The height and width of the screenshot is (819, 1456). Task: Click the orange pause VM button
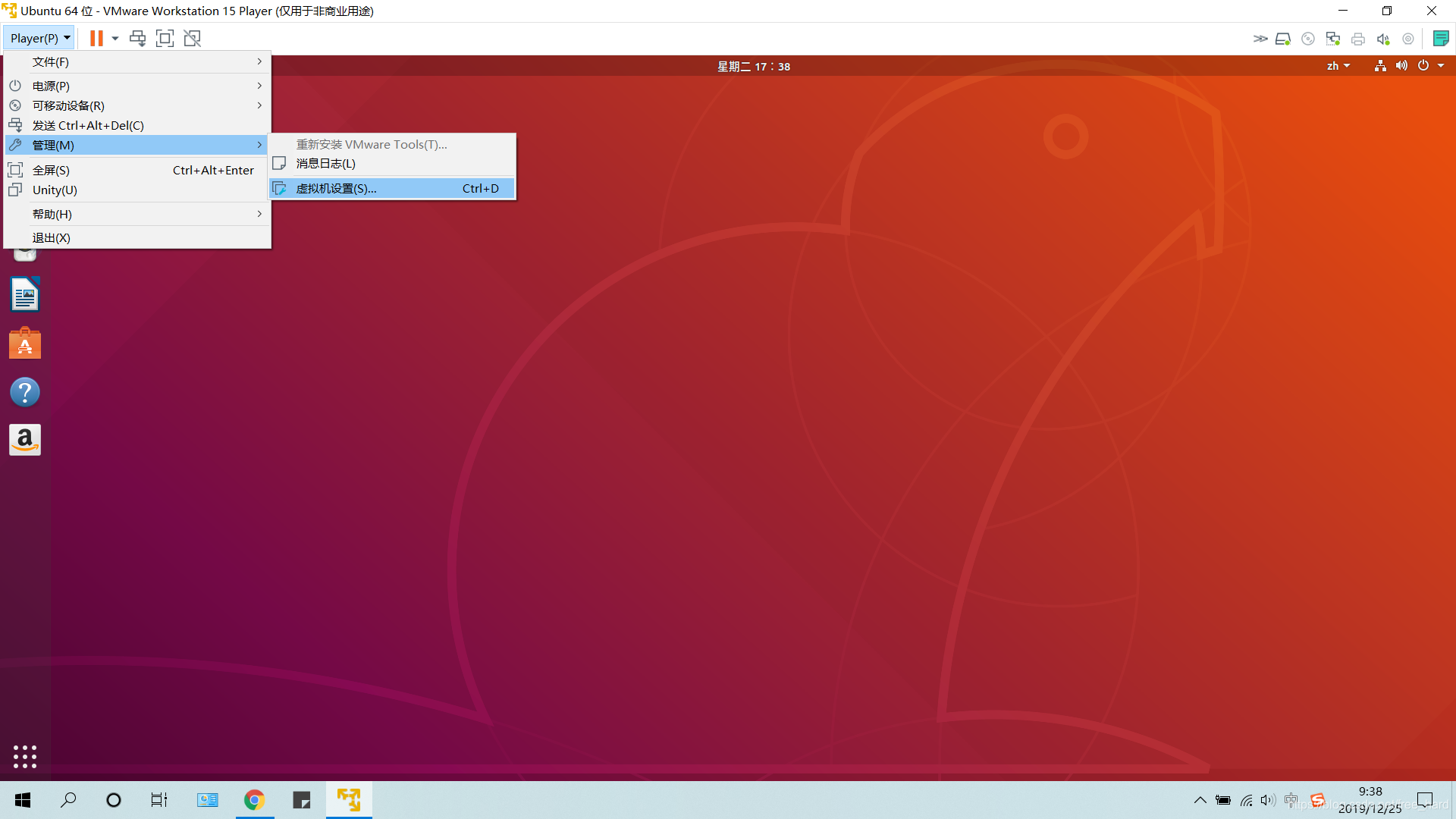(96, 38)
